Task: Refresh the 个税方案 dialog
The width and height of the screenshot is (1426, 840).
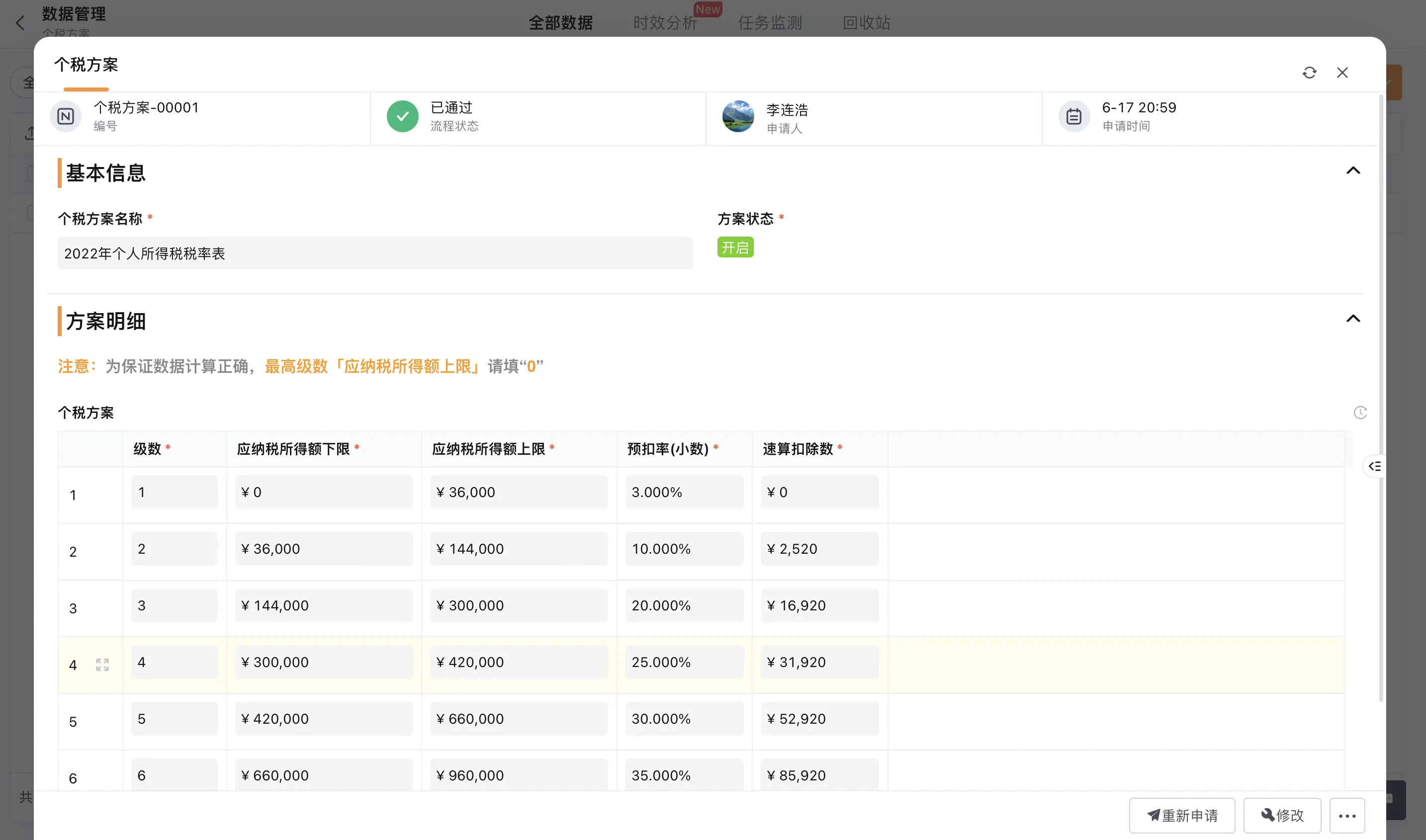Action: pyautogui.click(x=1309, y=73)
